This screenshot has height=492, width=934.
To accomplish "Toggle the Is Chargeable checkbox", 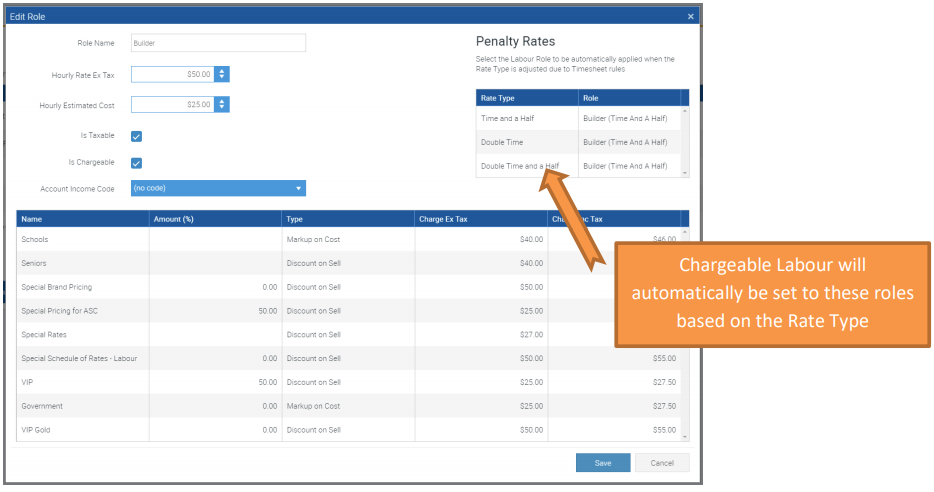I will pos(137,163).
